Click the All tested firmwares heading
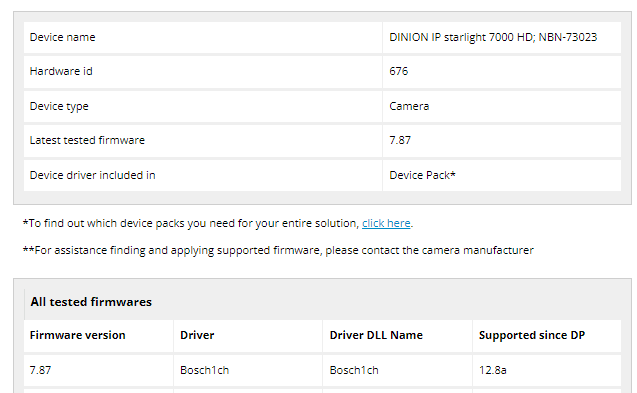 click(91, 302)
